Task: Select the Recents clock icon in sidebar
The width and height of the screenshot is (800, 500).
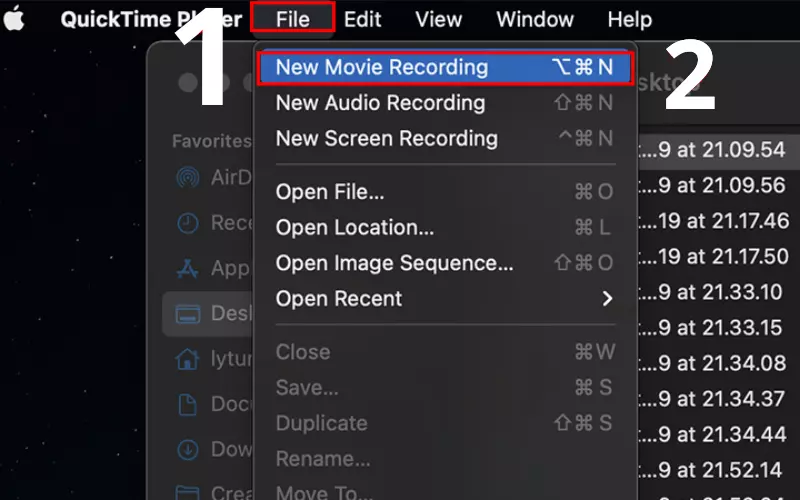Action: 188,223
